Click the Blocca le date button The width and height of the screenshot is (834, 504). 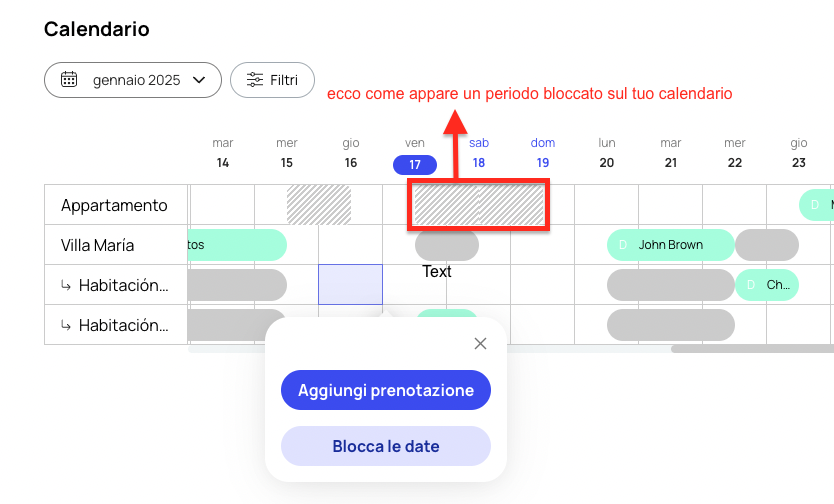[x=386, y=446]
